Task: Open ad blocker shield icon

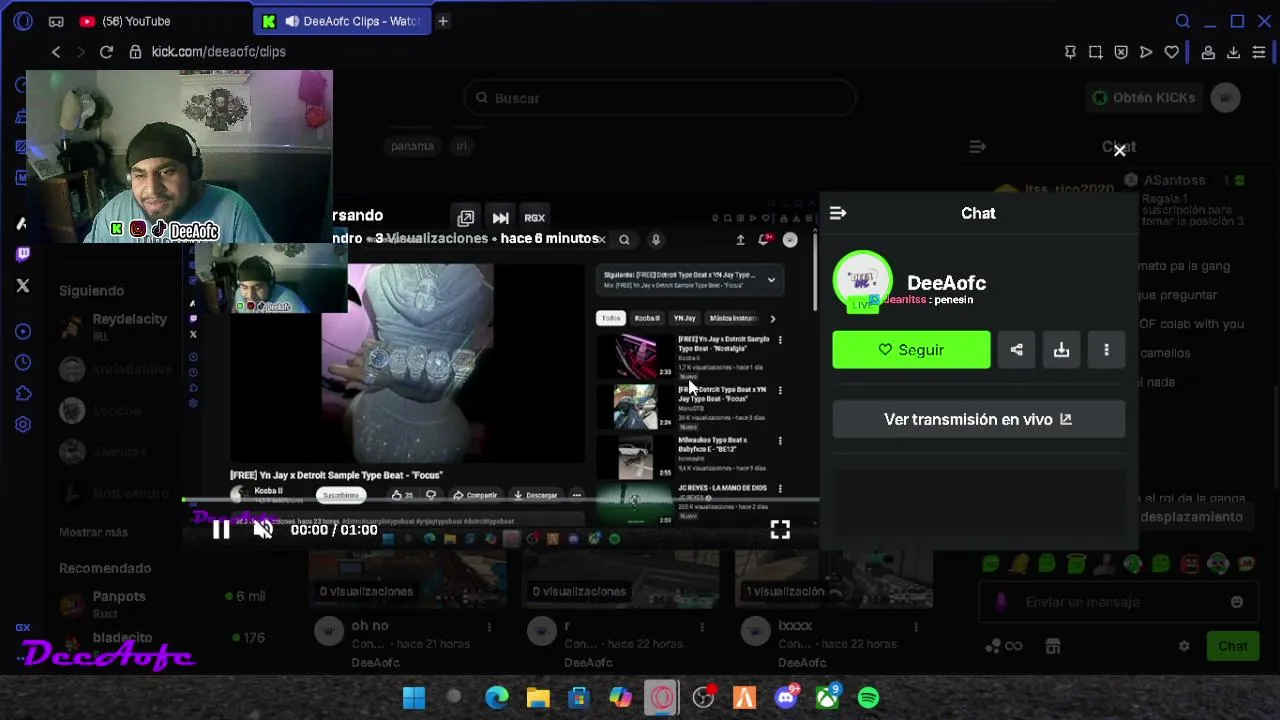Action: tap(1121, 52)
